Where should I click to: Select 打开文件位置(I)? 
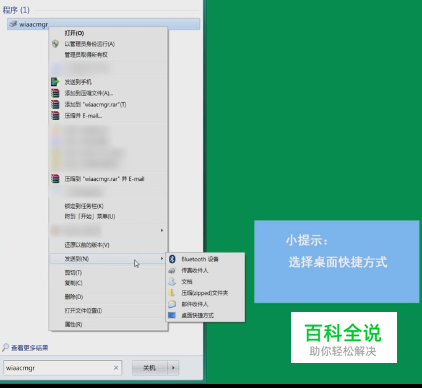pos(83,311)
